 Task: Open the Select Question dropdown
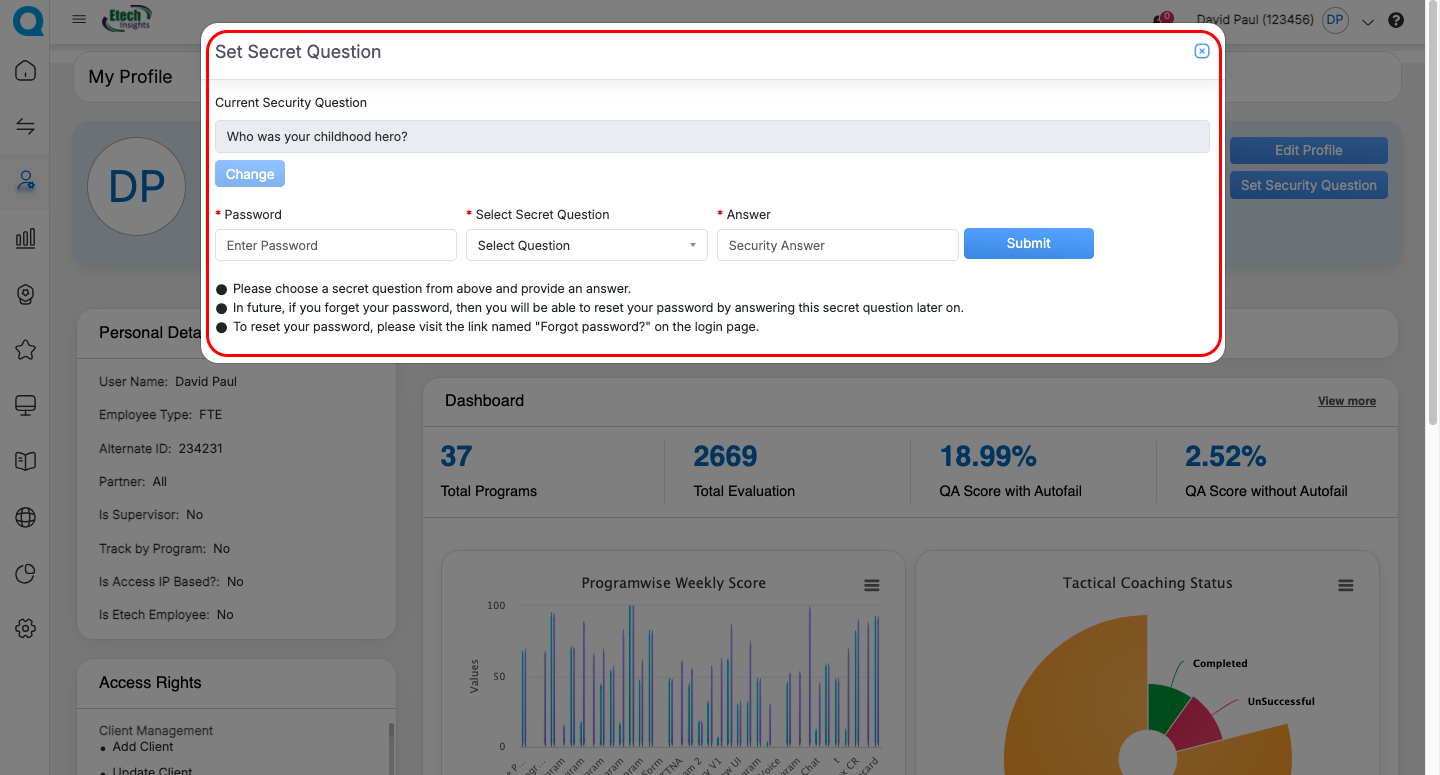pyautogui.click(x=586, y=245)
